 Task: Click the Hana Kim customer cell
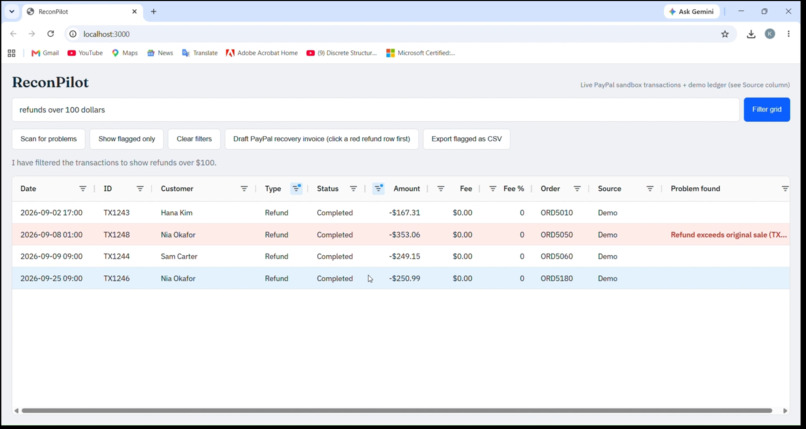tap(176, 213)
